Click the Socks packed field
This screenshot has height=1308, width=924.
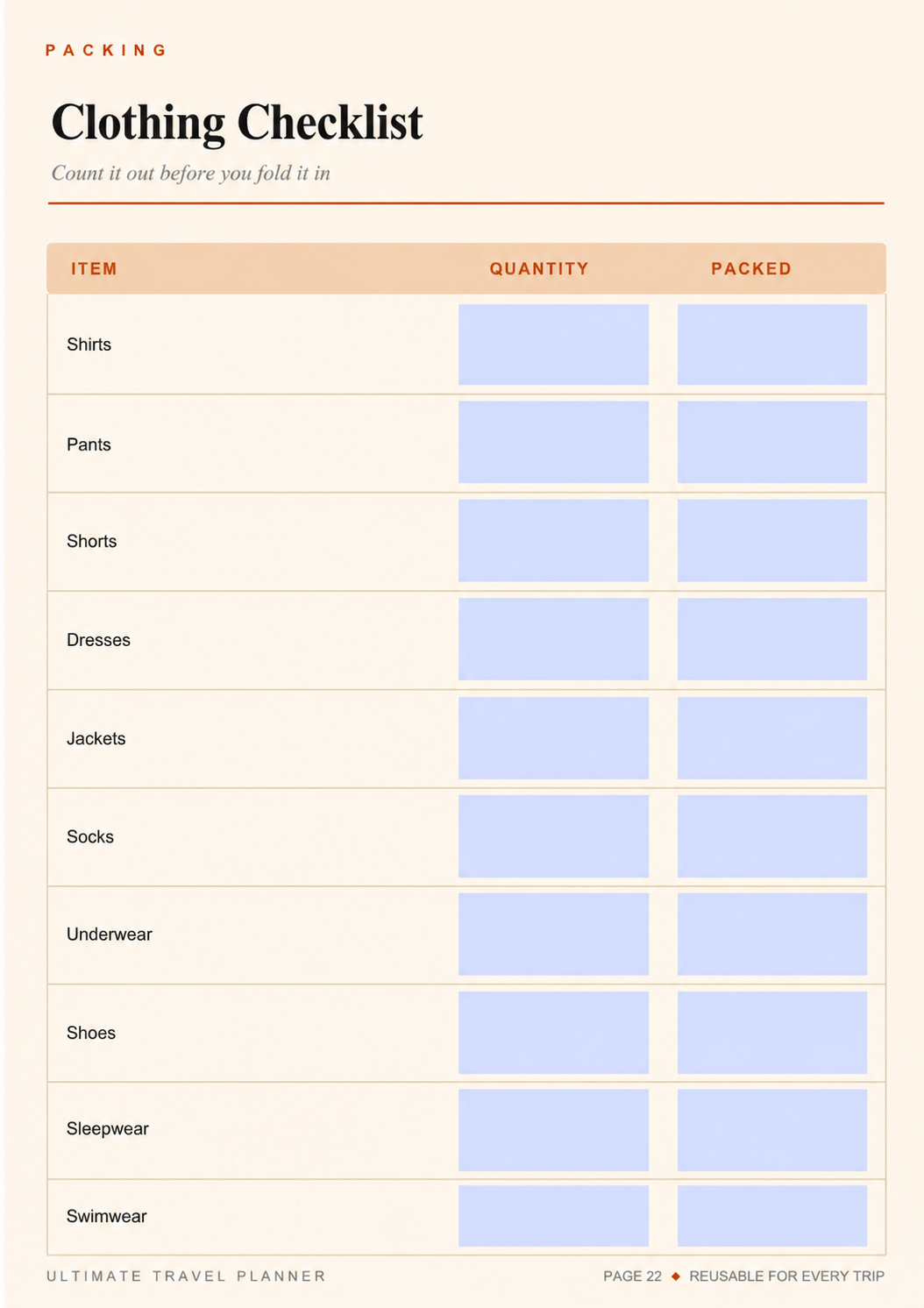(x=772, y=836)
